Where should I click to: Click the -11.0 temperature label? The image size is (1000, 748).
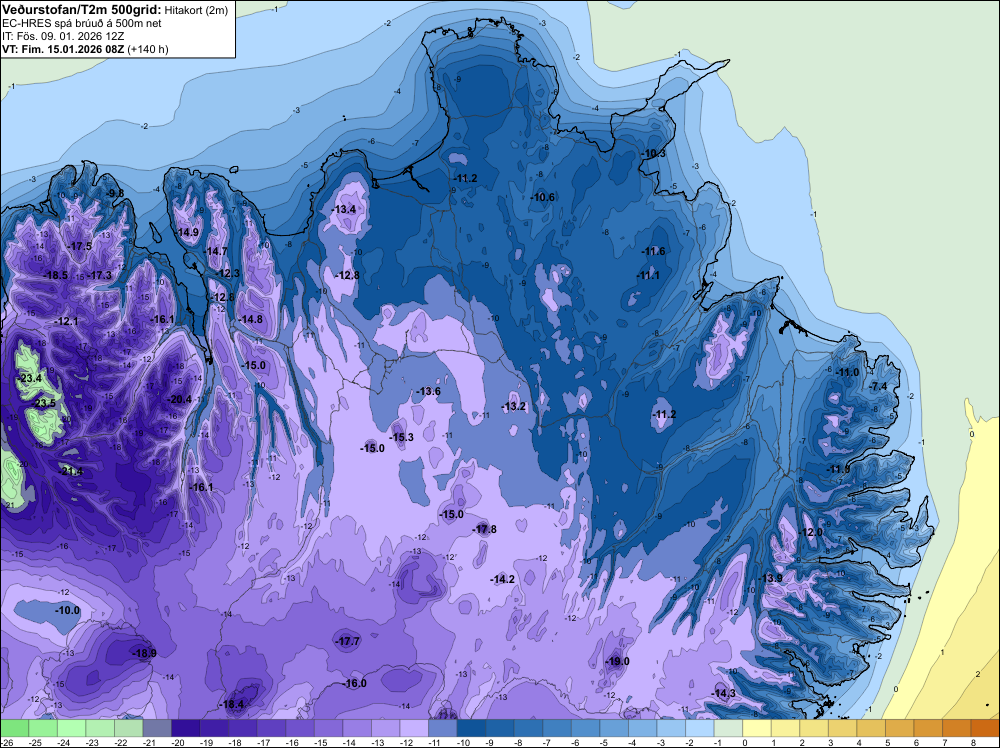(847, 372)
